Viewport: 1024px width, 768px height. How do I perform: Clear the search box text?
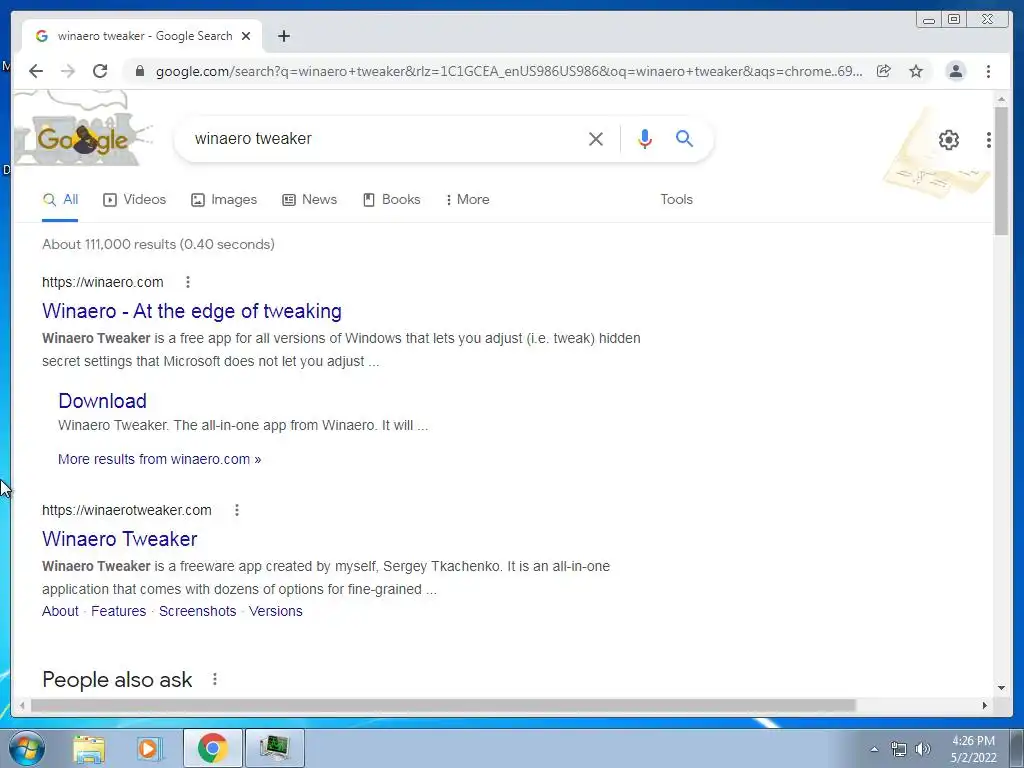click(596, 138)
